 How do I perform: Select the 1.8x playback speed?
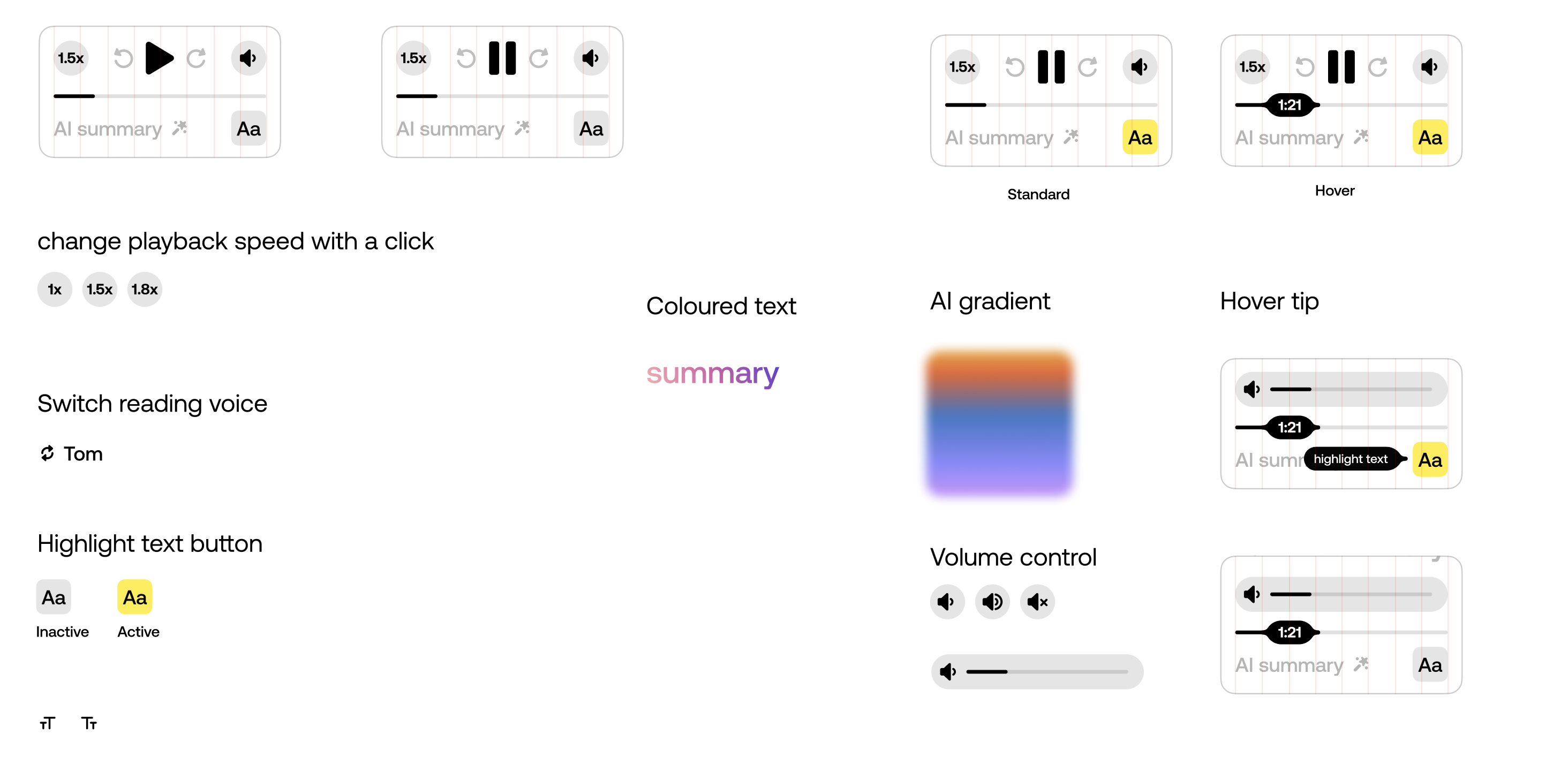(144, 289)
